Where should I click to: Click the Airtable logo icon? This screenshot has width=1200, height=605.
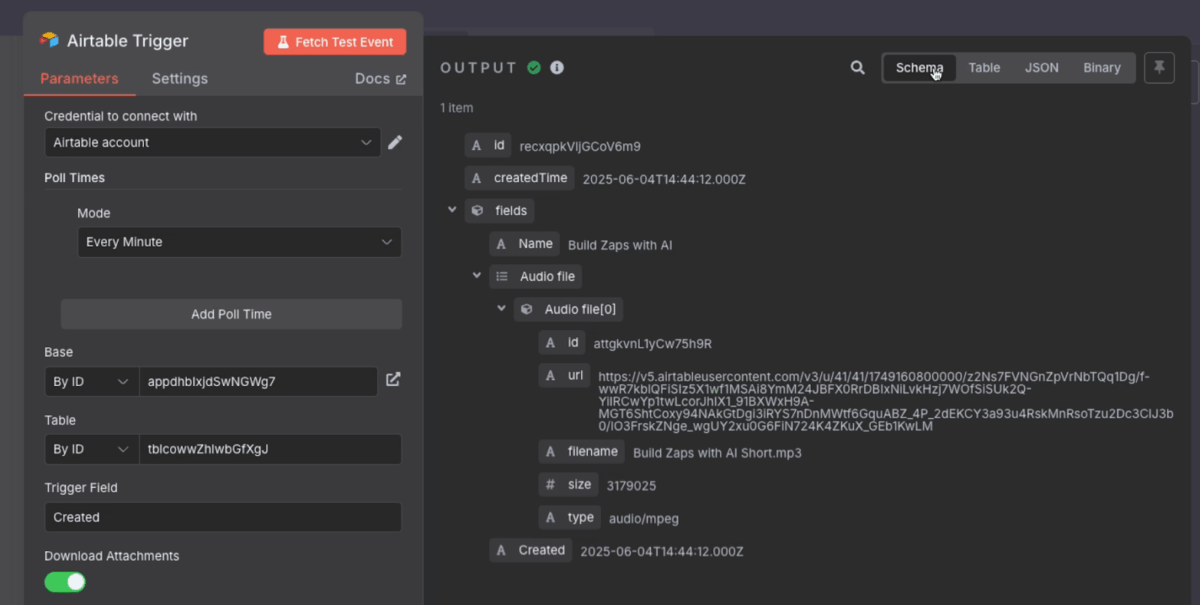coord(49,41)
